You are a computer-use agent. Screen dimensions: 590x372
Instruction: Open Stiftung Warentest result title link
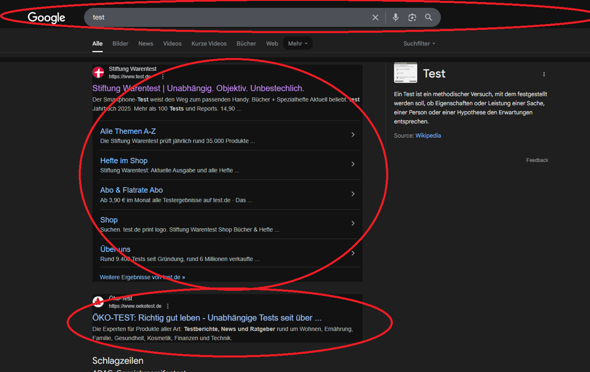pos(198,88)
